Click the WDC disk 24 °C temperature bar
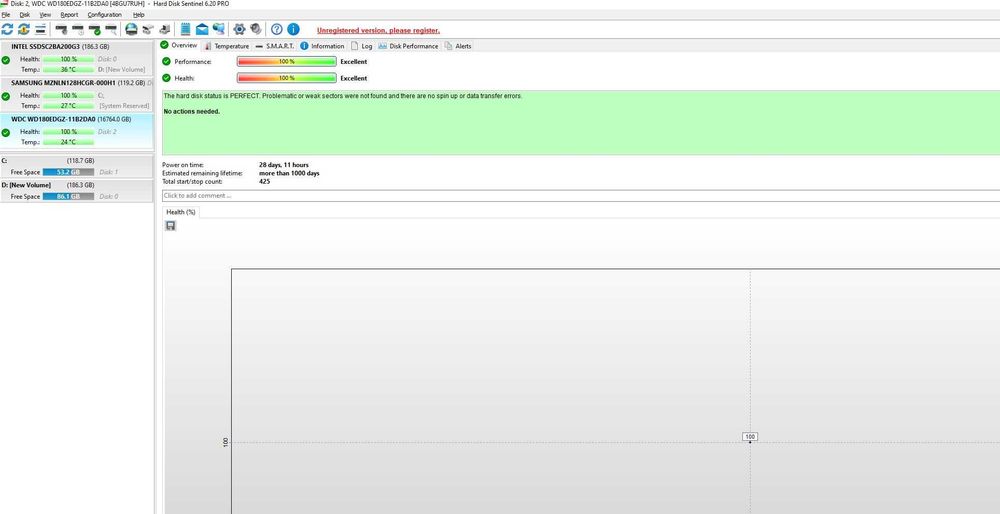This screenshot has width=1000, height=514. point(68,142)
